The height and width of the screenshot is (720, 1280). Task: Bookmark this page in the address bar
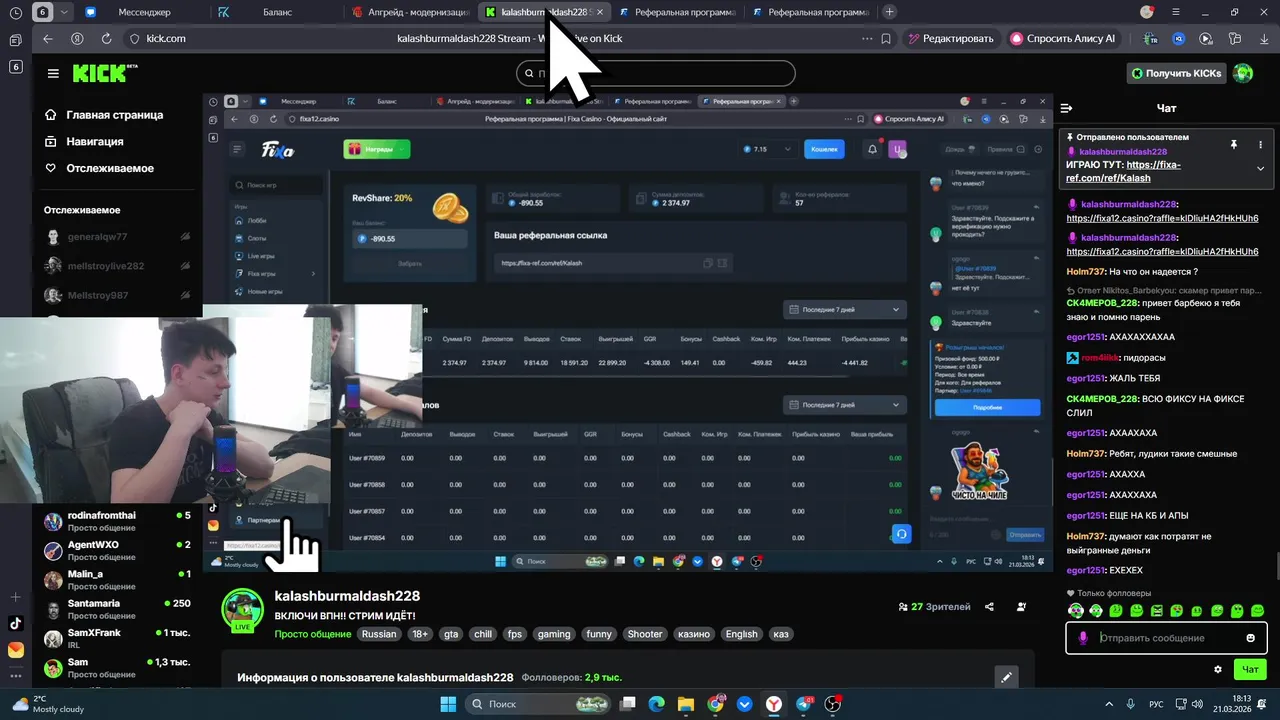point(886,38)
